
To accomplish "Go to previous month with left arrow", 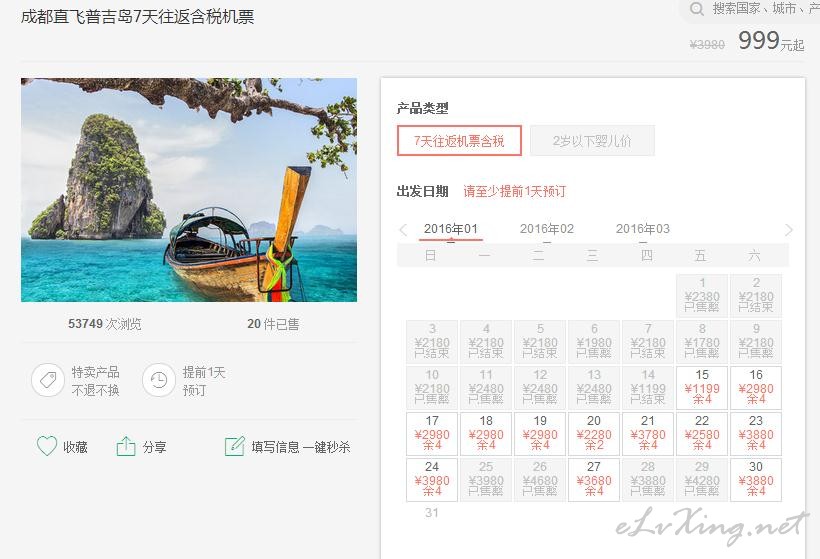I will pyautogui.click(x=403, y=230).
